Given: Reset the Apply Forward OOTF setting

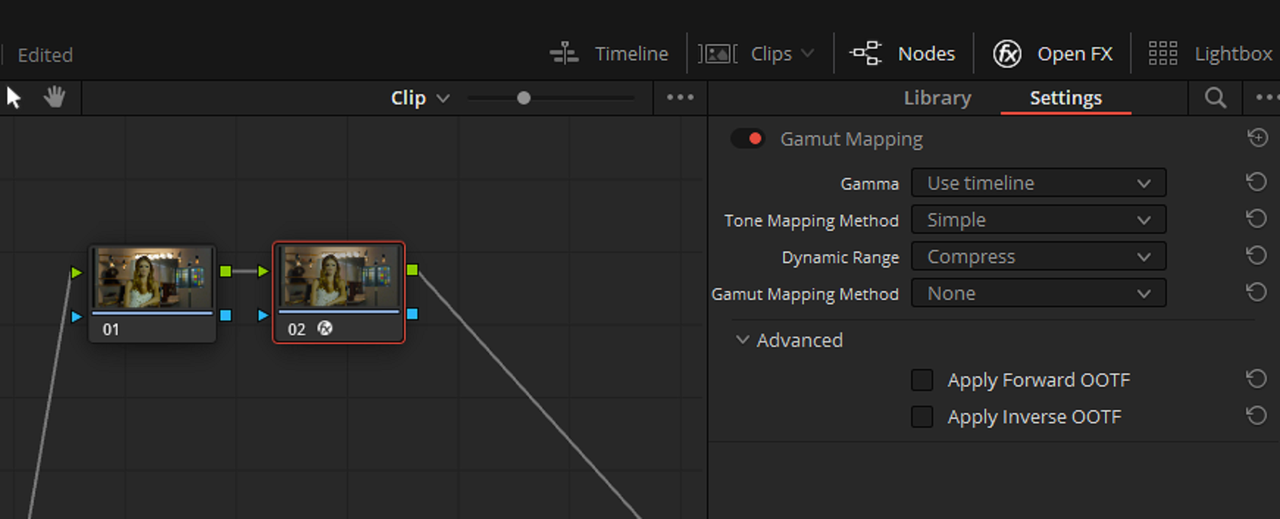Looking at the screenshot, I should pyautogui.click(x=1257, y=379).
